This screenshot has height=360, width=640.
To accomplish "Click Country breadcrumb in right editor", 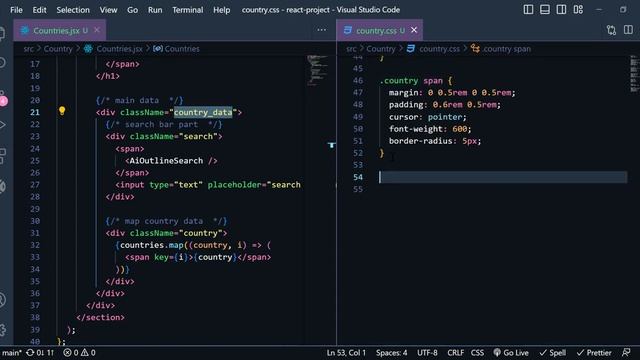I will (x=380, y=49).
